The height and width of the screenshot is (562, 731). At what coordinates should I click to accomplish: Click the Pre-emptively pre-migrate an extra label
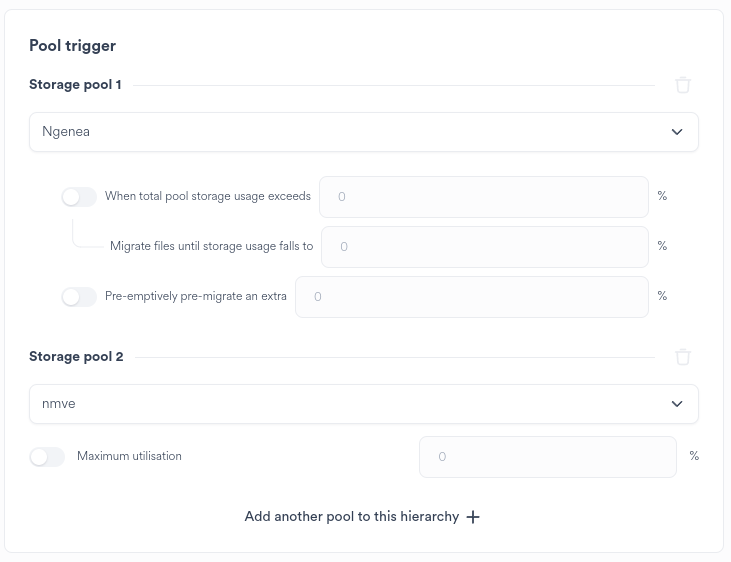point(196,296)
